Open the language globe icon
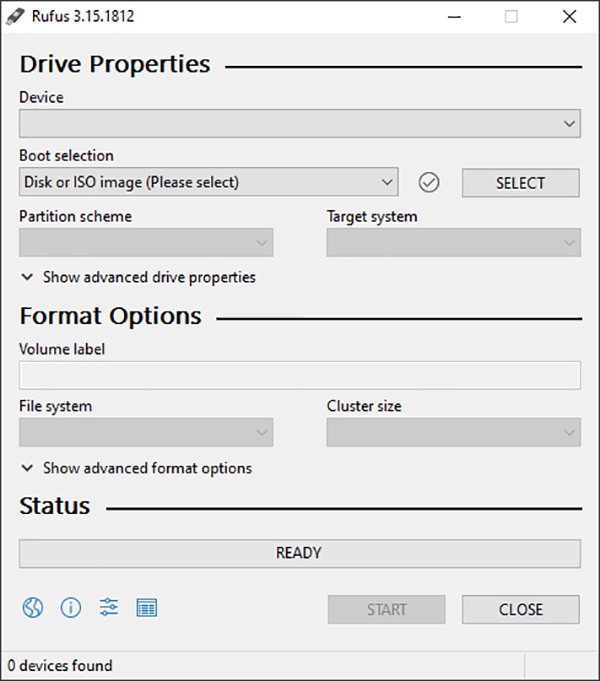 (33, 608)
